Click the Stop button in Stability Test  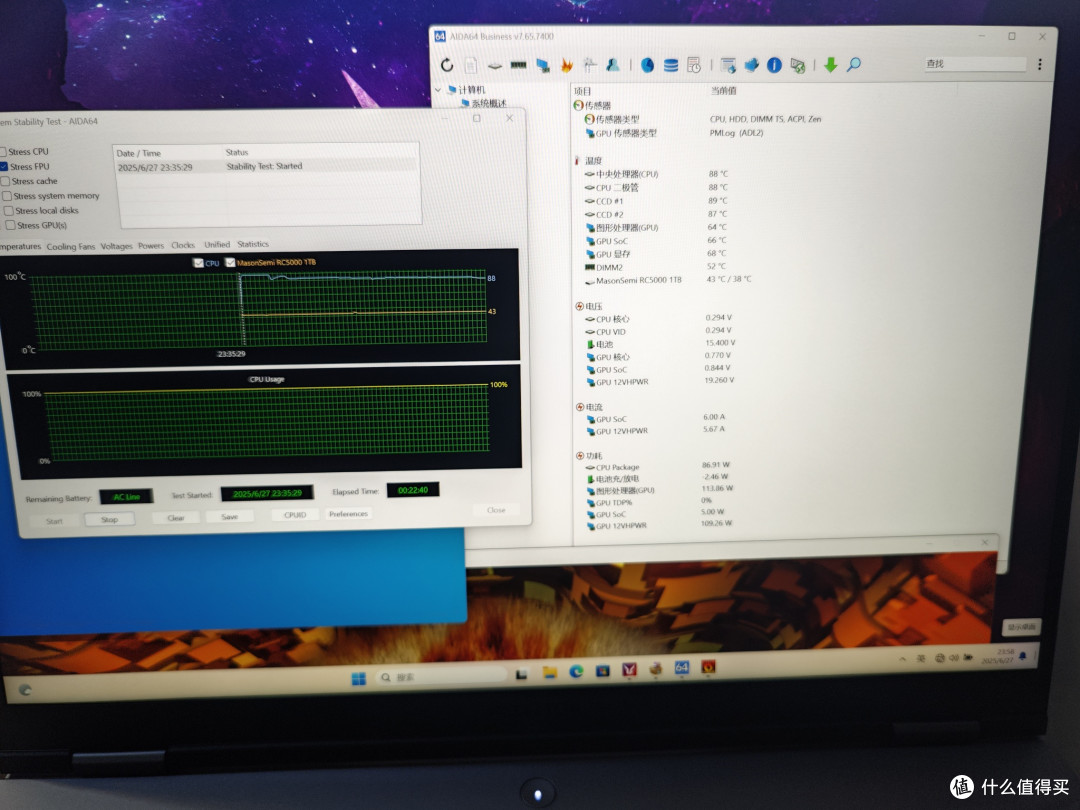pos(110,519)
